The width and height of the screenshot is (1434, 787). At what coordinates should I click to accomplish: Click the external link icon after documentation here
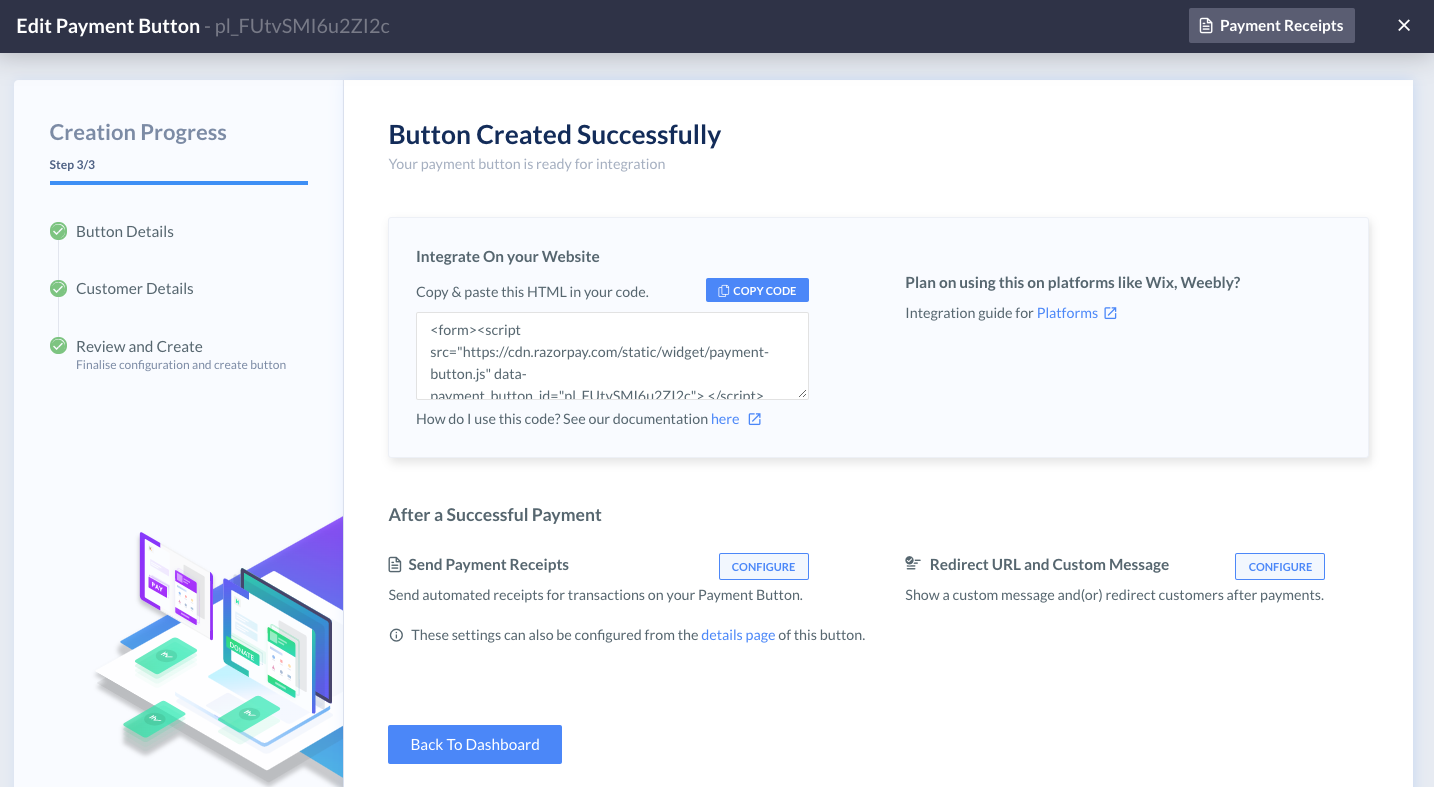[x=755, y=419]
